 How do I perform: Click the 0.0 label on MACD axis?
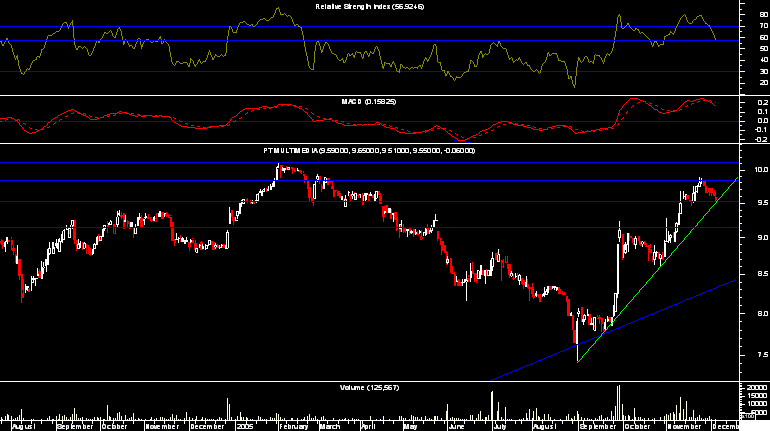coord(763,121)
